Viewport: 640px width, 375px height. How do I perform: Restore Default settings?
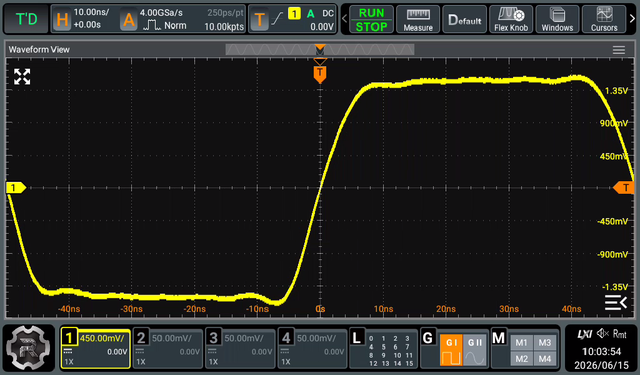coord(464,19)
